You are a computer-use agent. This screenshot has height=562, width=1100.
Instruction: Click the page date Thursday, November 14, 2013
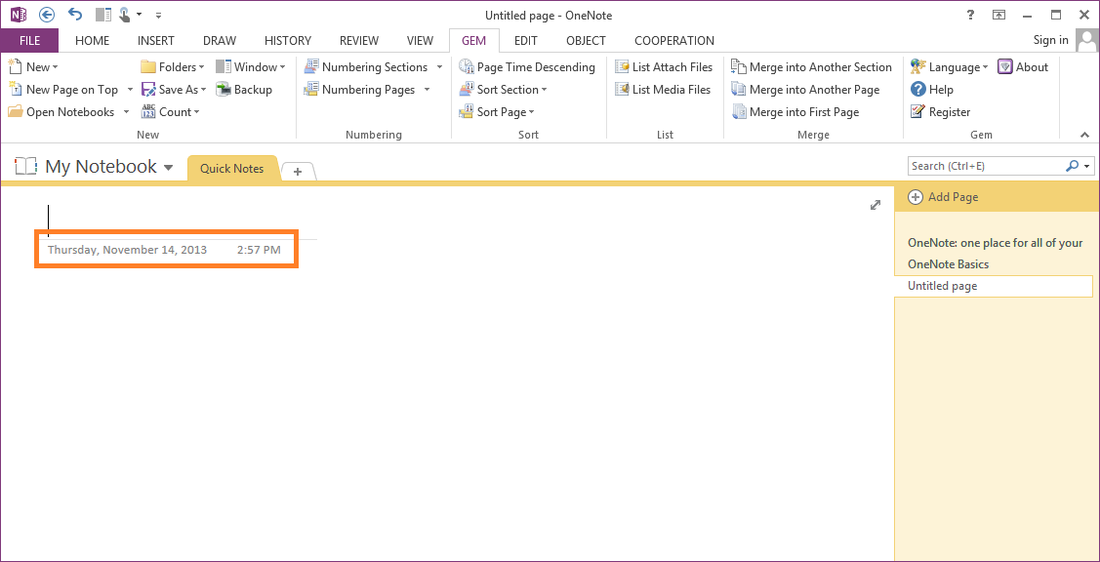click(127, 249)
